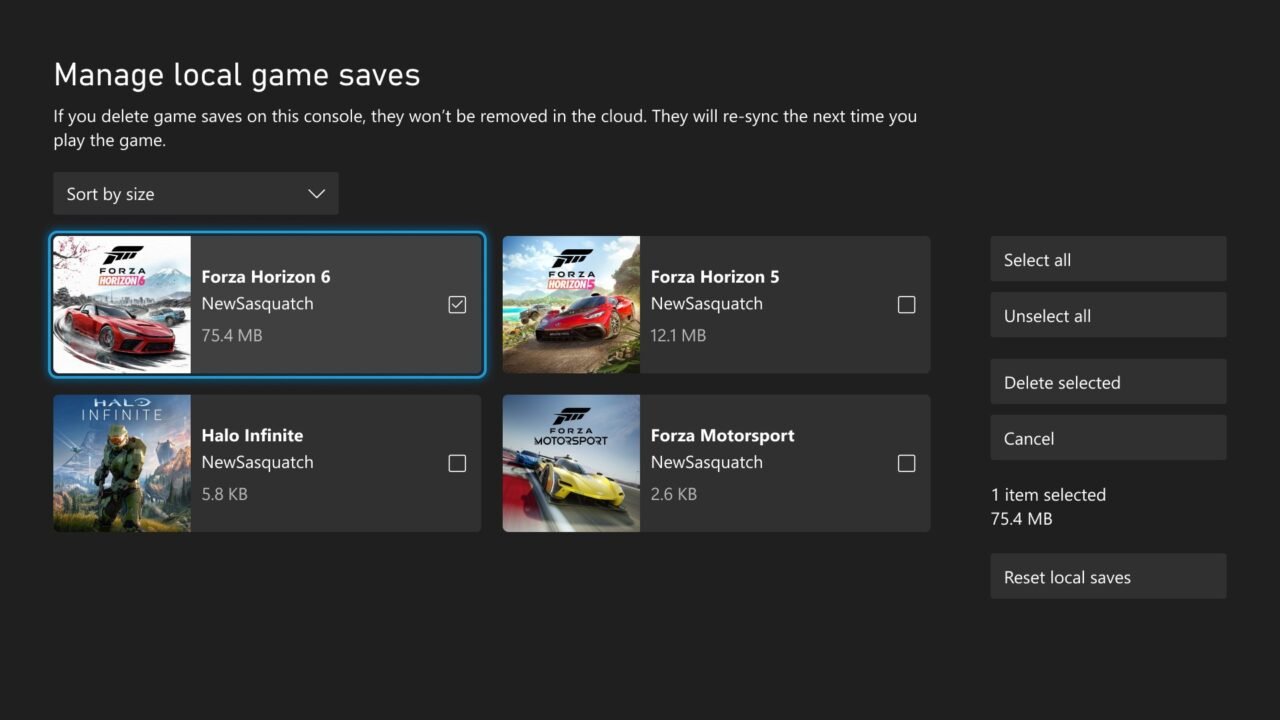Click the Halo Infinite title text
Screen dimensions: 1280x720
click(x=252, y=435)
